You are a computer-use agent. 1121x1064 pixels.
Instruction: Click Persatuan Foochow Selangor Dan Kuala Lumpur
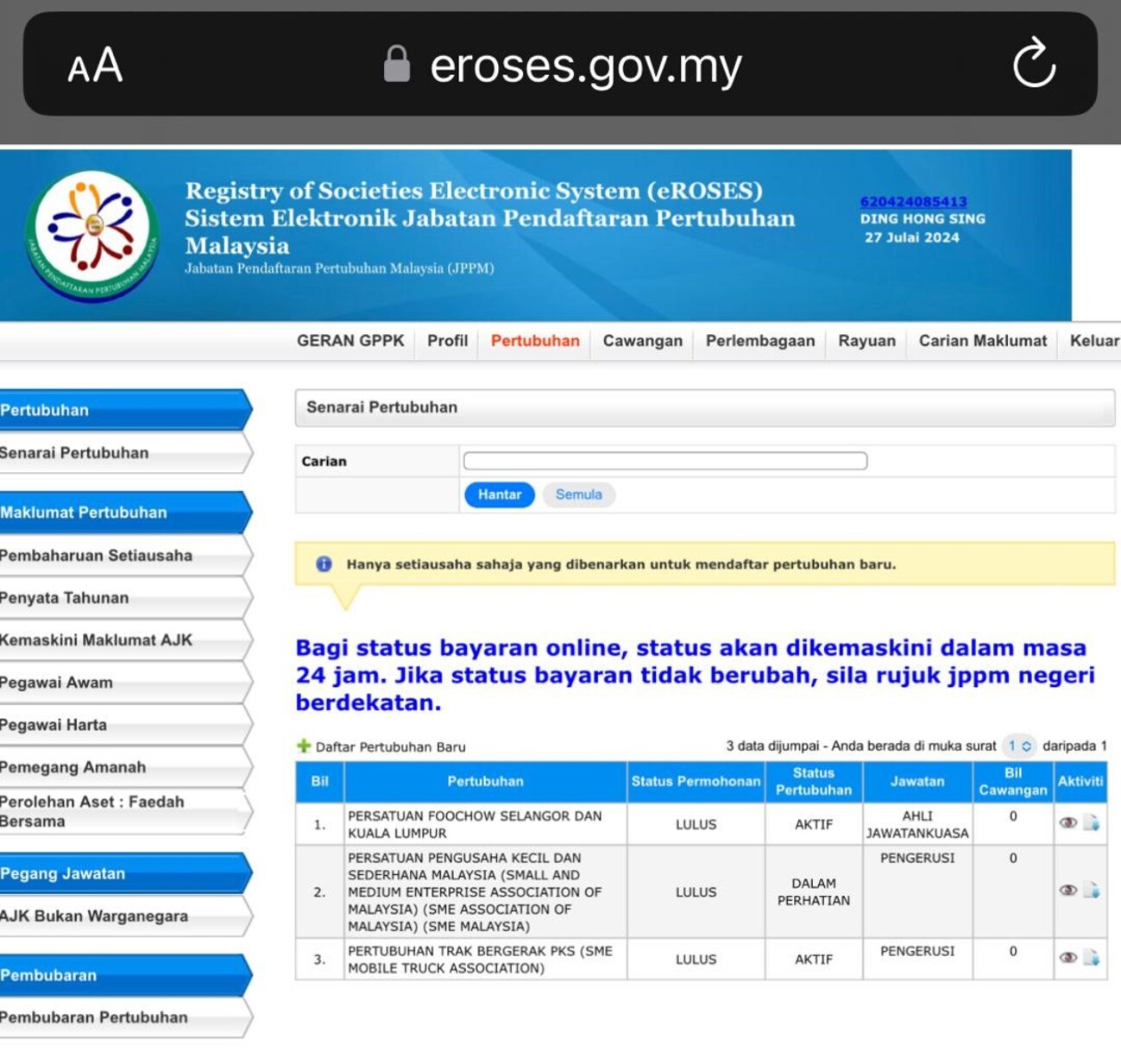click(475, 824)
